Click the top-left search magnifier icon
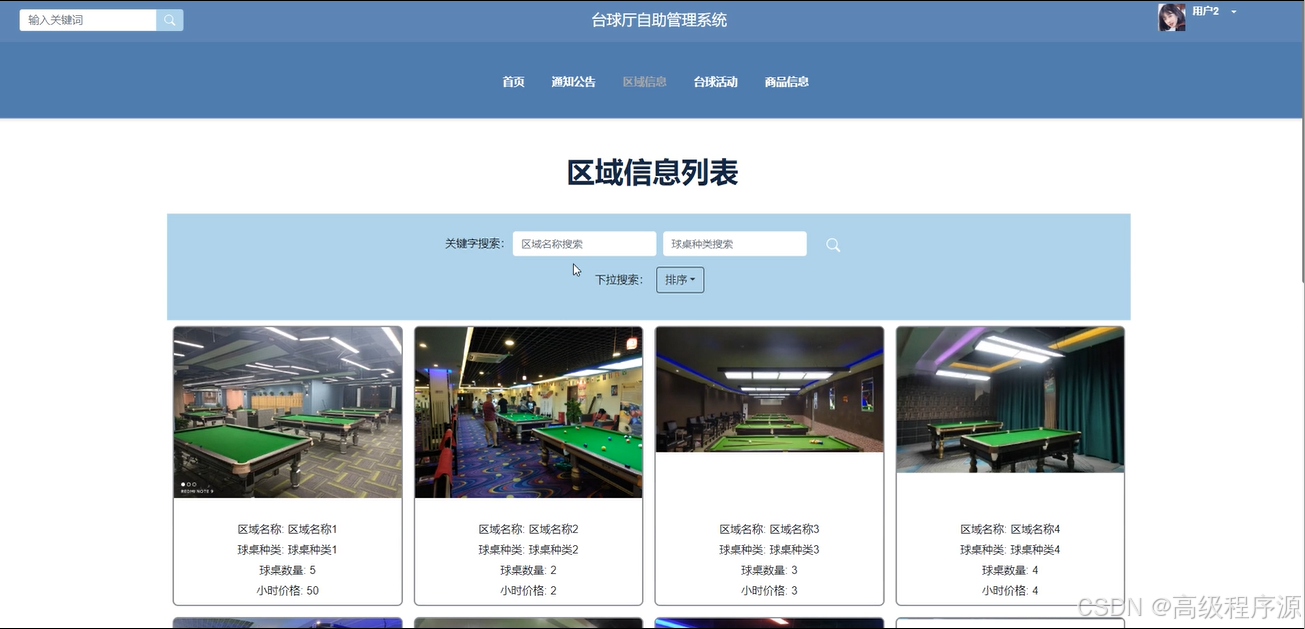The image size is (1305, 629). point(168,19)
